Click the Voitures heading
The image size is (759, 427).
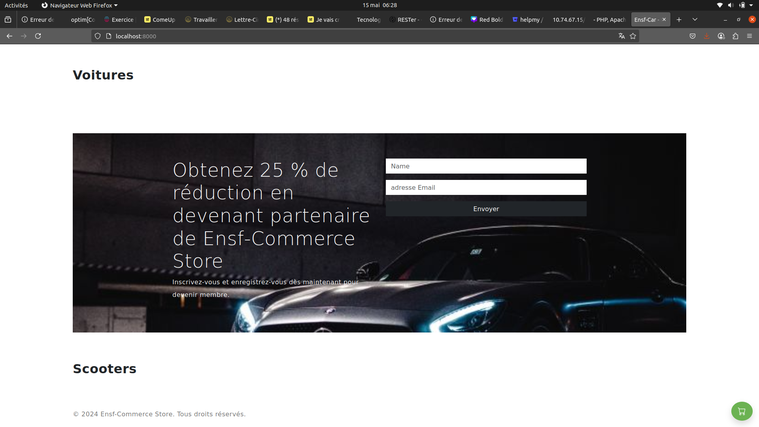click(x=103, y=75)
